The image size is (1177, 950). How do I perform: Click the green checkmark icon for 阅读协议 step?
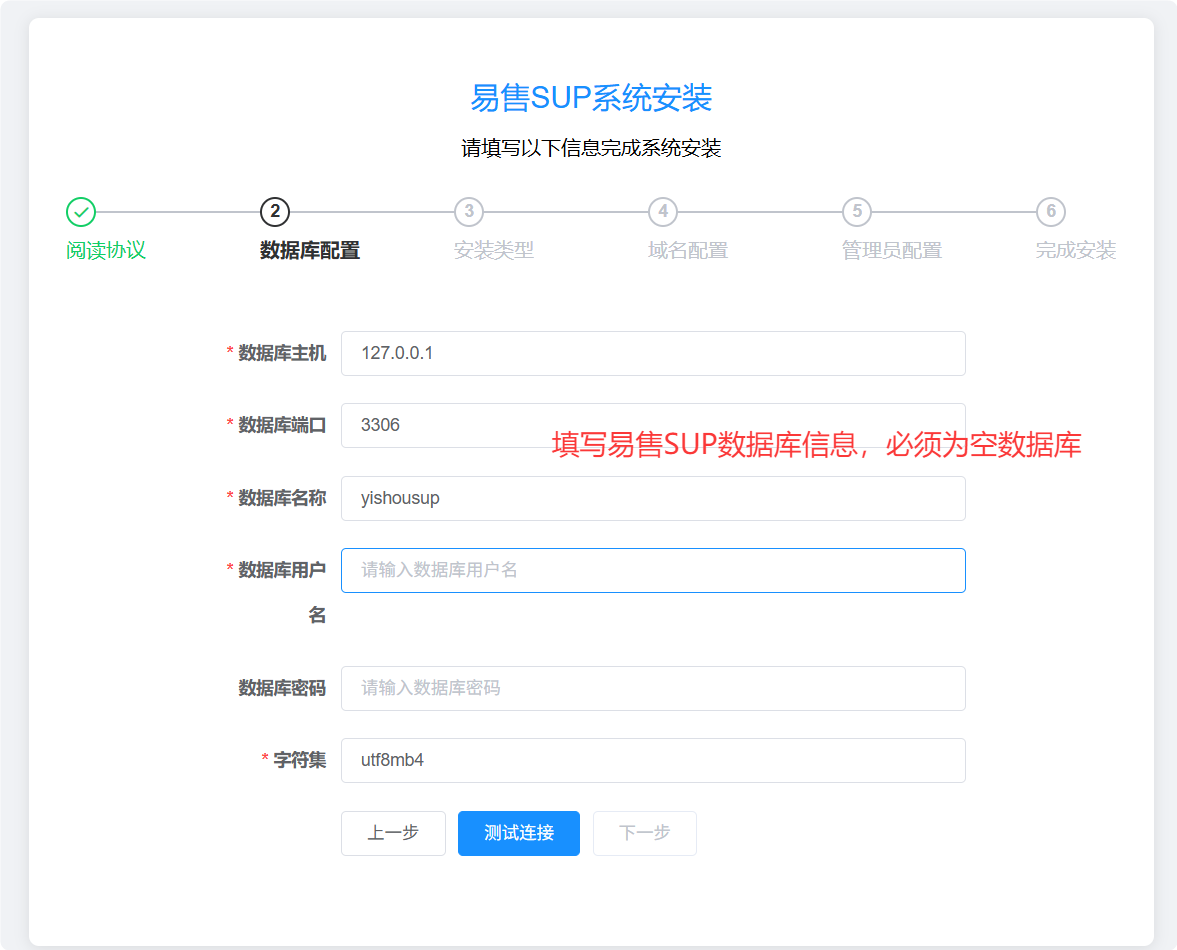click(80, 212)
